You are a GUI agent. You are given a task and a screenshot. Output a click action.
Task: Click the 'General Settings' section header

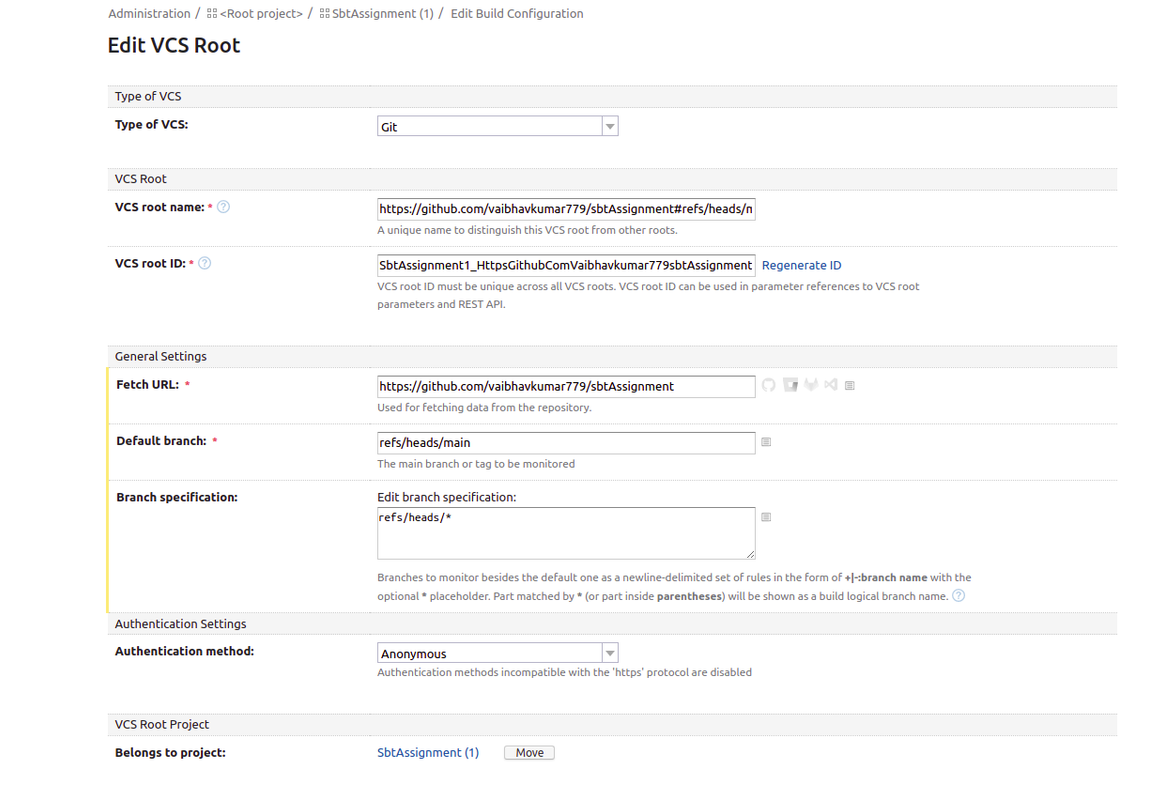(x=160, y=356)
